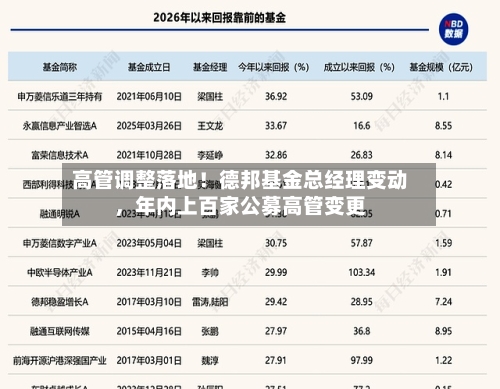
Task: Click the fund size value 8.95
Action: click(x=443, y=331)
